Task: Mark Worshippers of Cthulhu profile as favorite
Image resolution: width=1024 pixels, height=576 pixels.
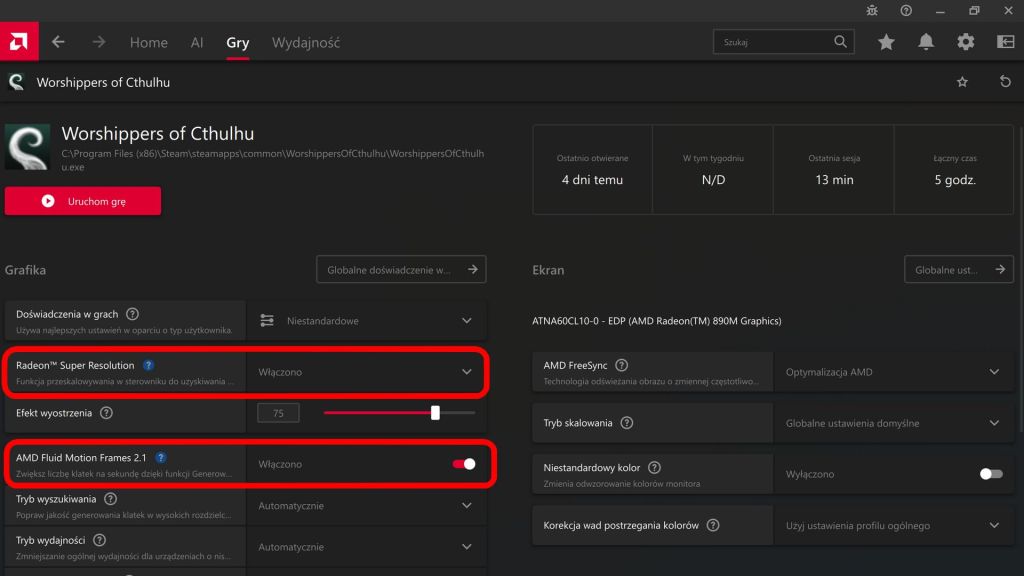Action: click(x=962, y=82)
